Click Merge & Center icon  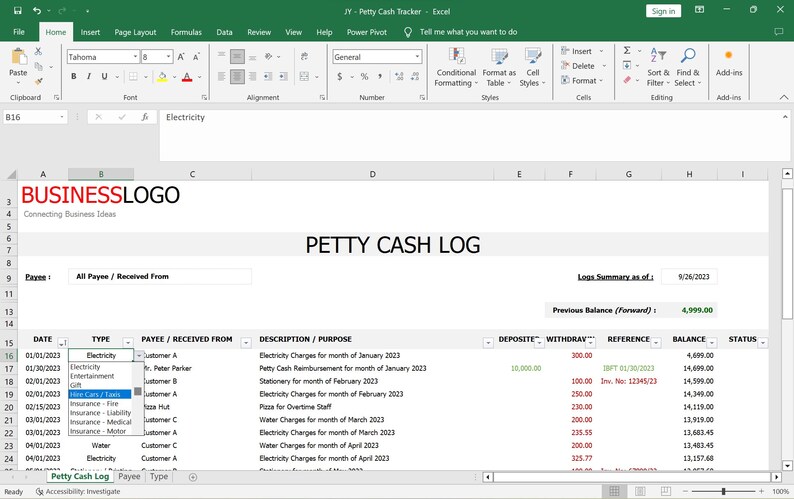304,76
